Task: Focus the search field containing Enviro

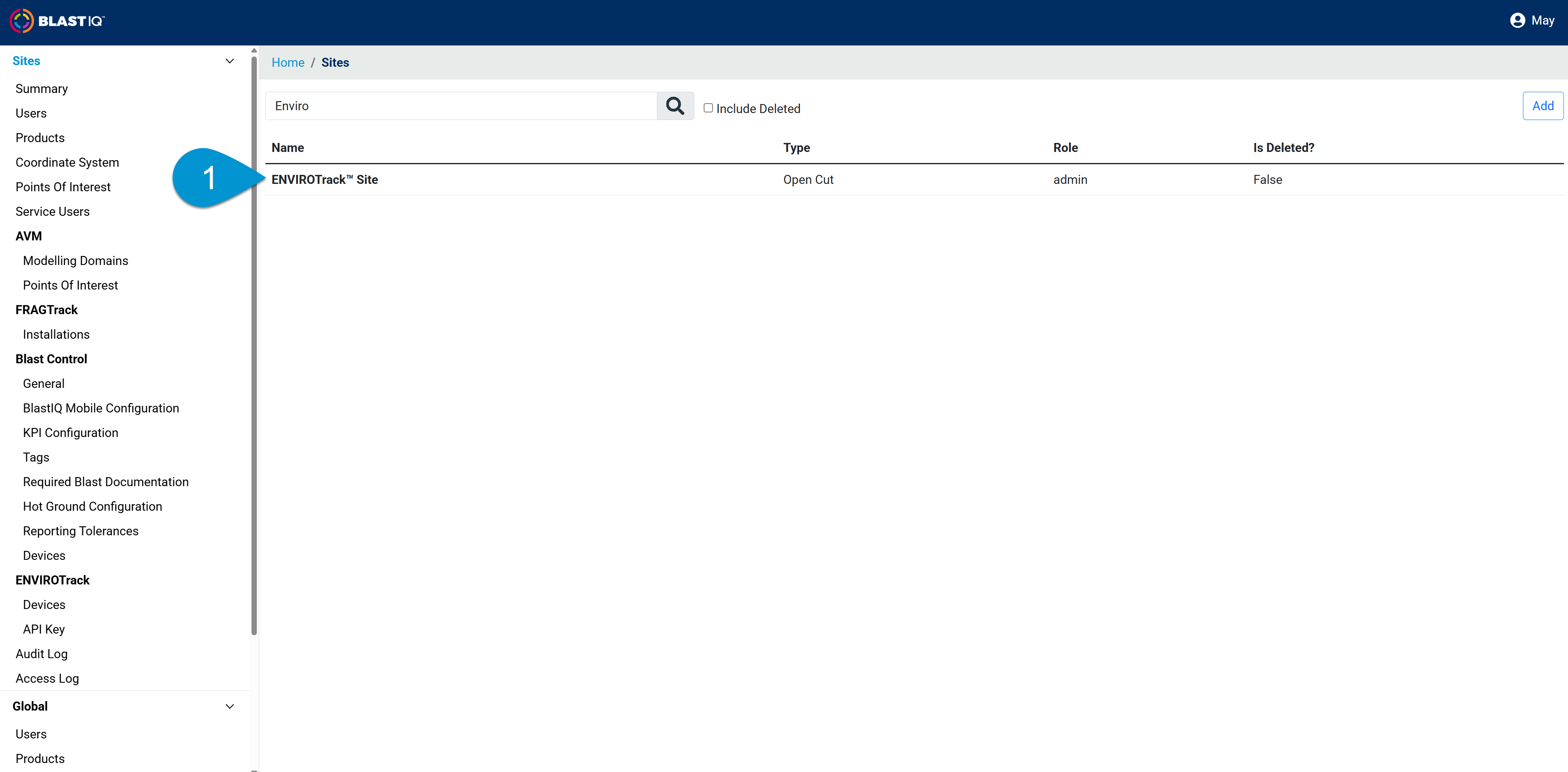Action: point(461,106)
